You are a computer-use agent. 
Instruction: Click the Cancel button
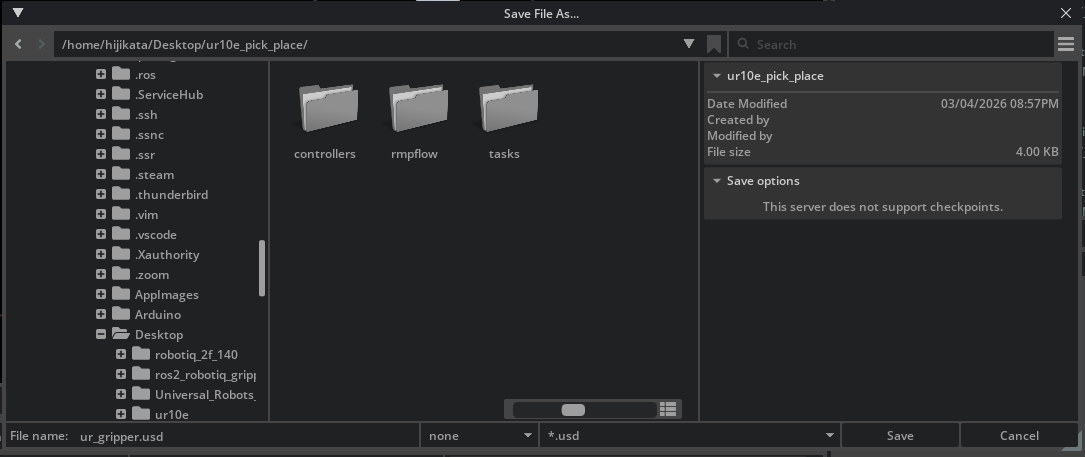(1019, 436)
